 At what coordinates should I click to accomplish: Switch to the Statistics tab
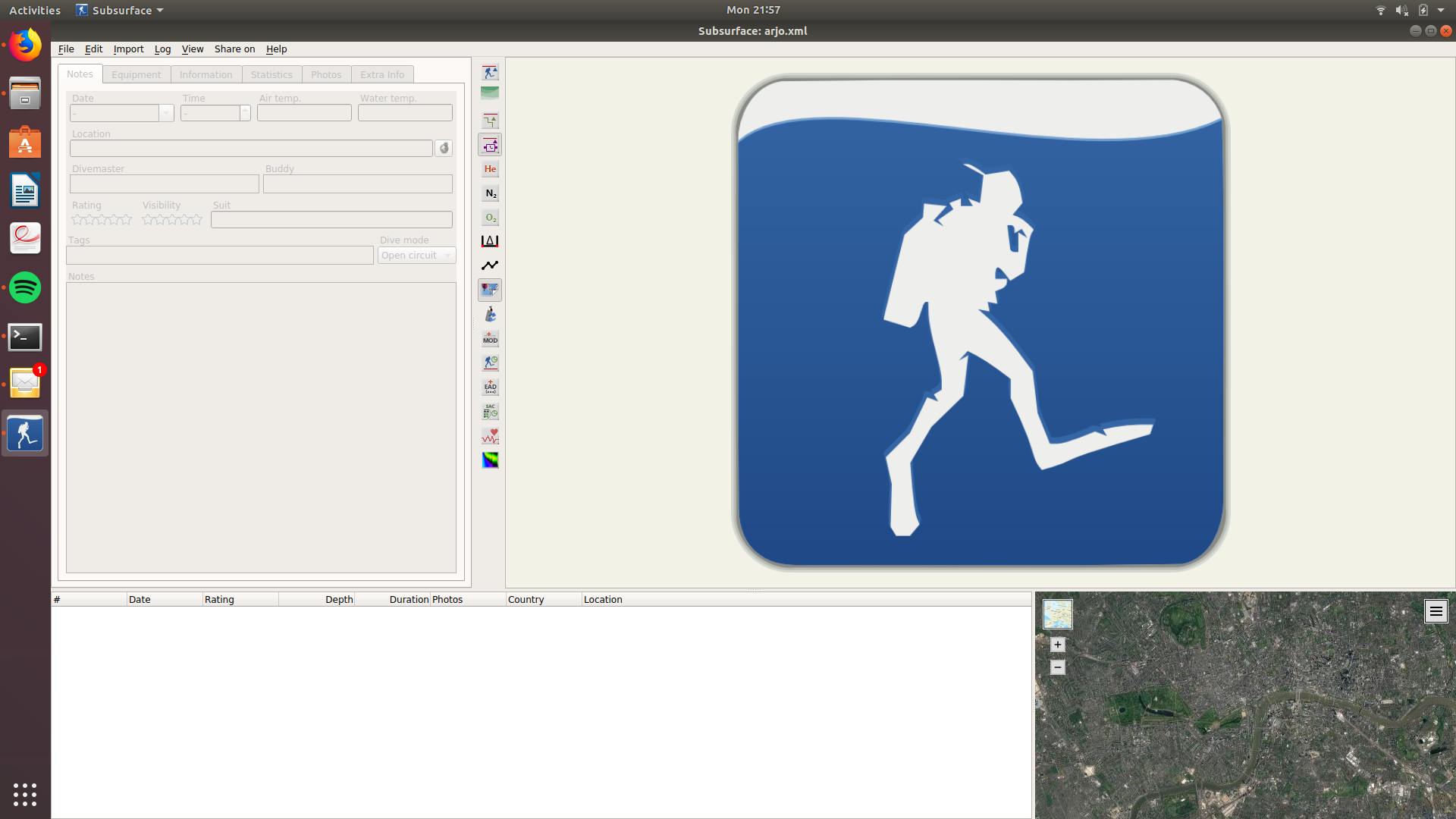271,74
